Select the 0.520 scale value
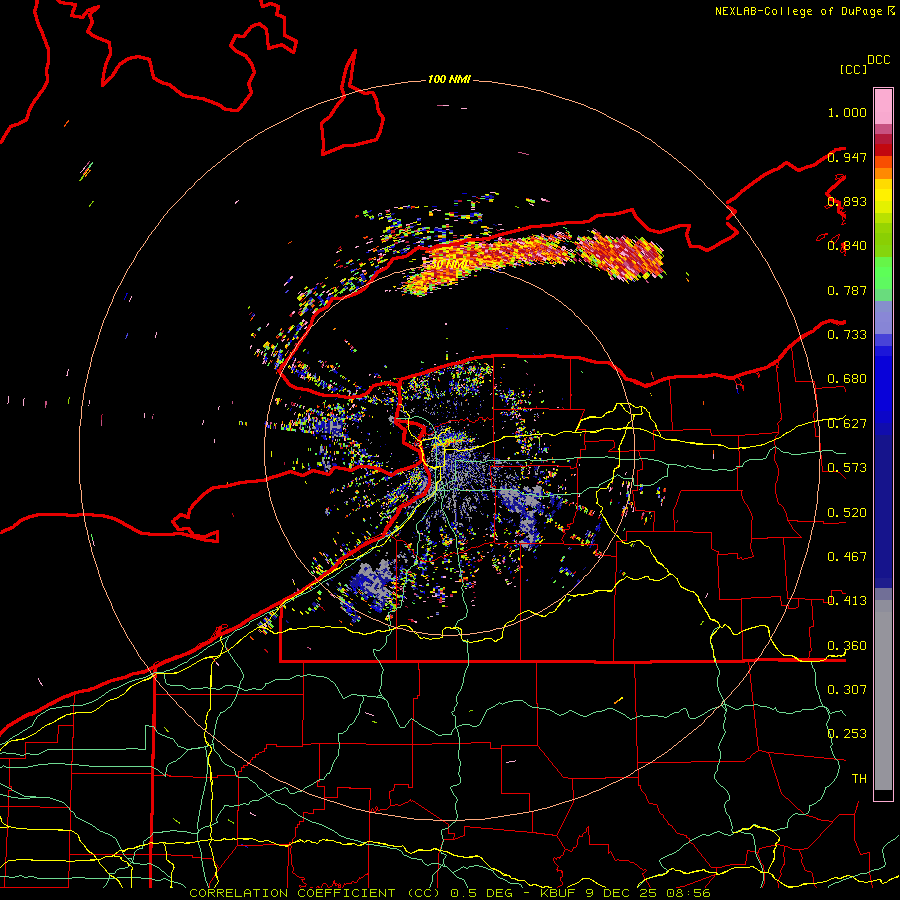900x900 pixels. (847, 513)
